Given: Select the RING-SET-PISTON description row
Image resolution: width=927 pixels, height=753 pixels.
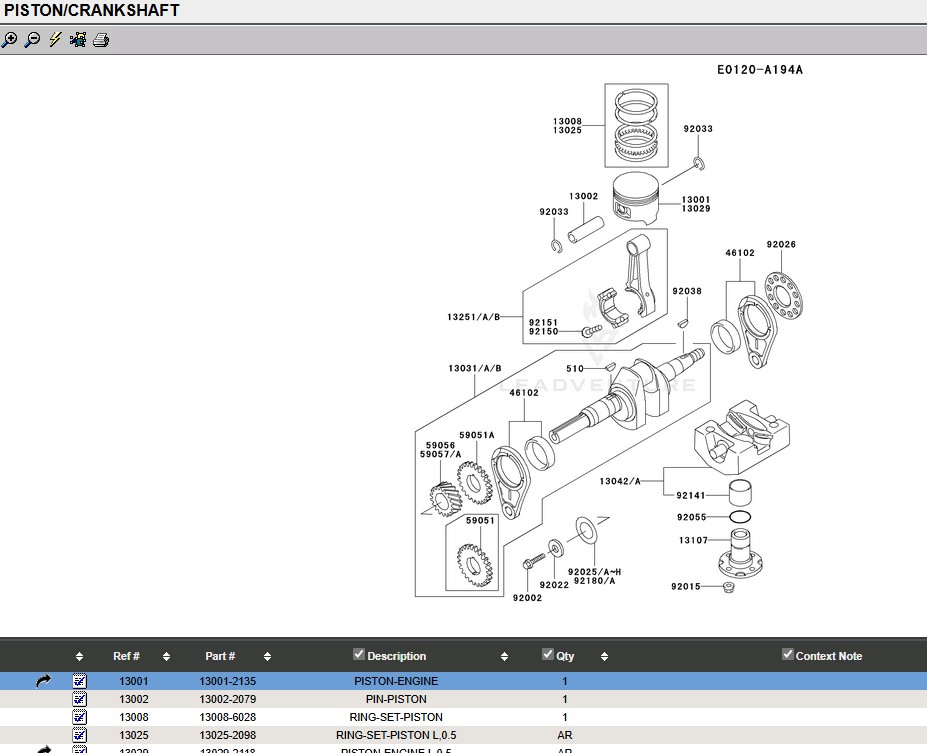Looking at the screenshot, I should click(x=396, y=717).
